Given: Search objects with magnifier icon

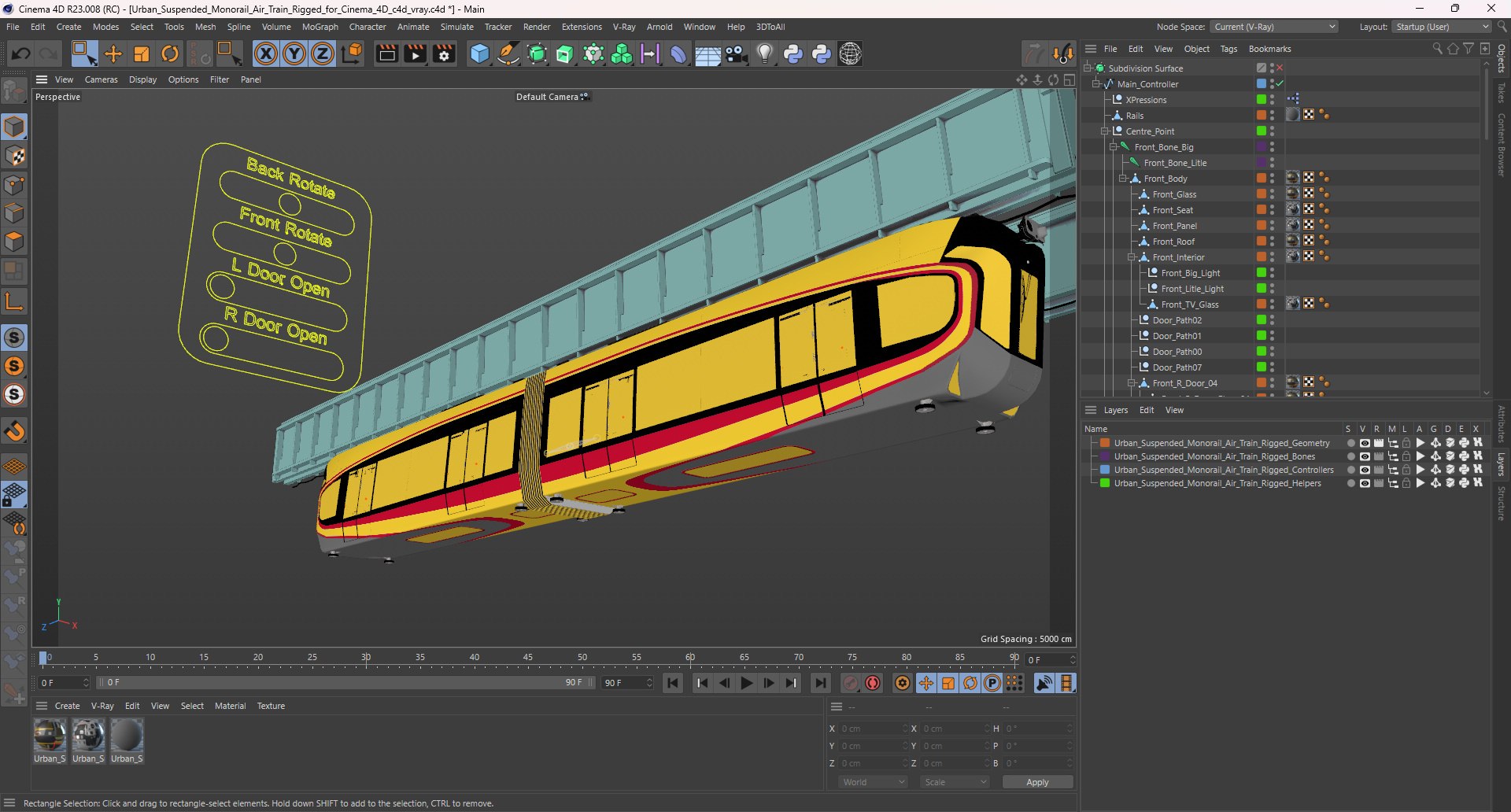Looking at the screenshot, I should tap(1437, 49).
